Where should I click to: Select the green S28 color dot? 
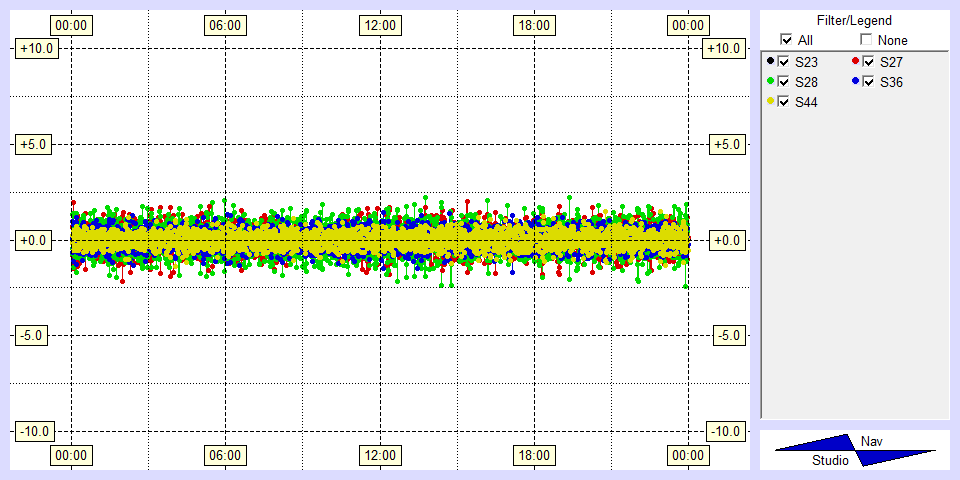770,80
